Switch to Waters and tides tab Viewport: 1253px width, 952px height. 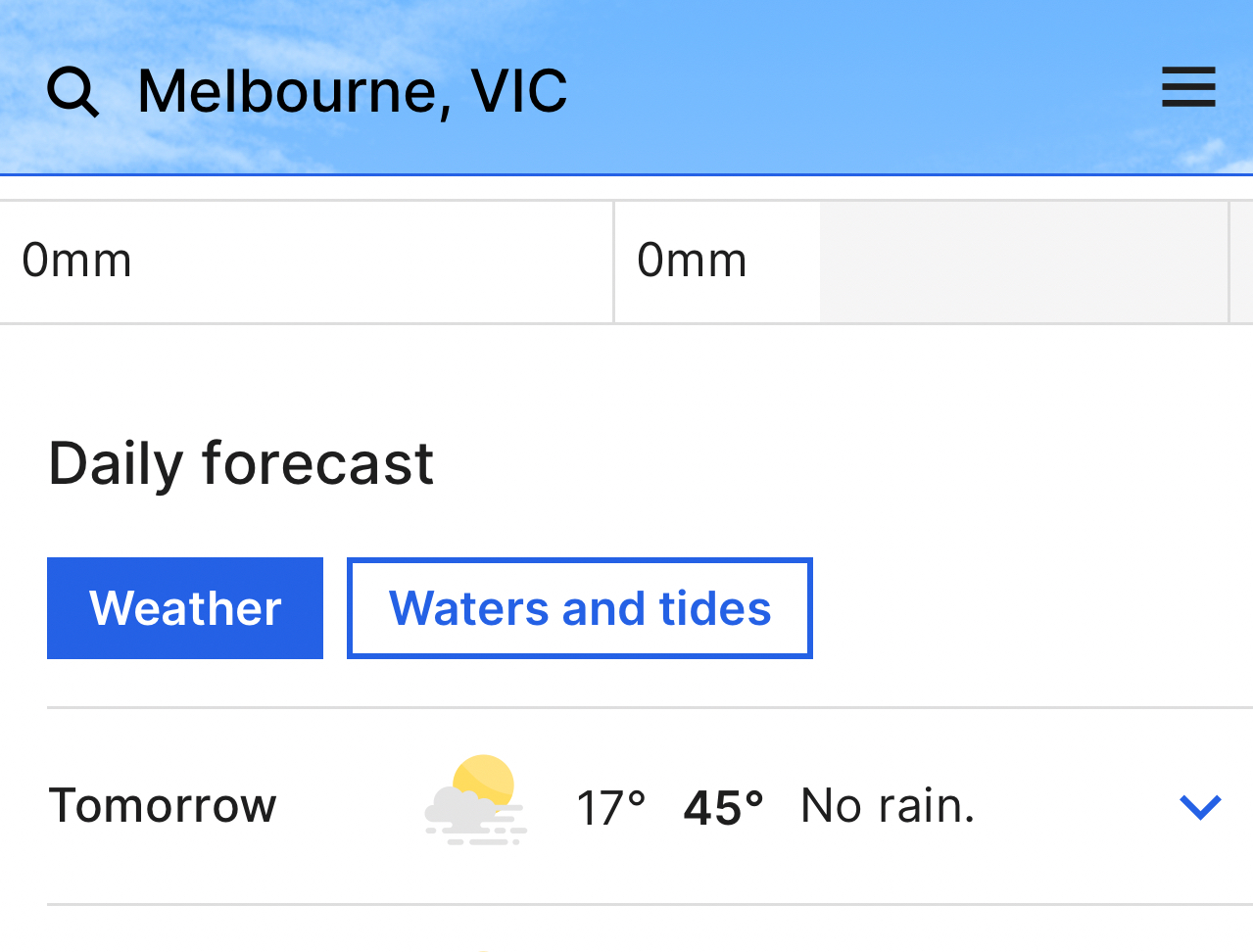pos(580,608)
